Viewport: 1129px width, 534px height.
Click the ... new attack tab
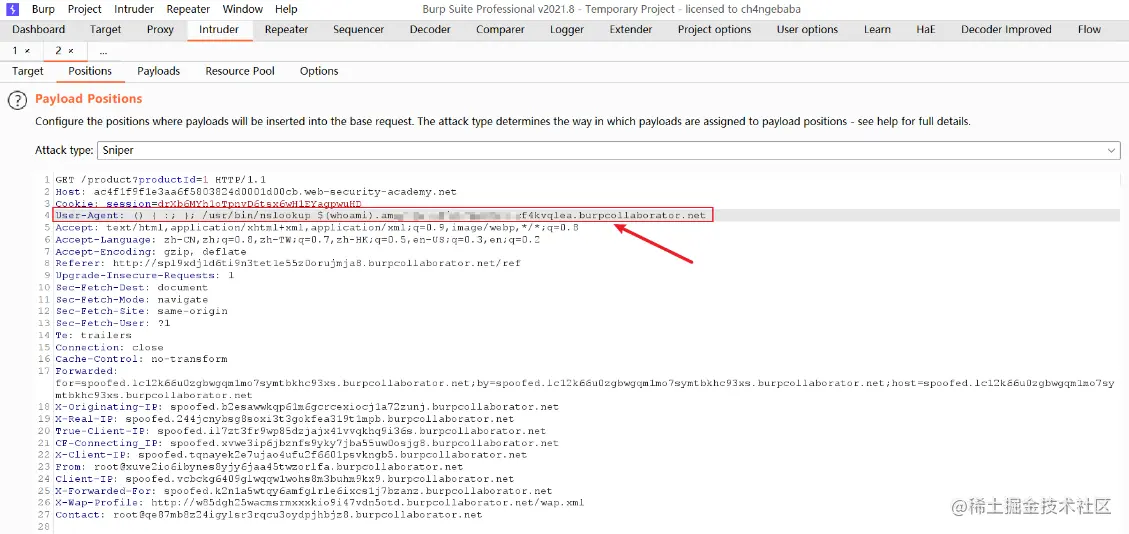tap(103, 51)
